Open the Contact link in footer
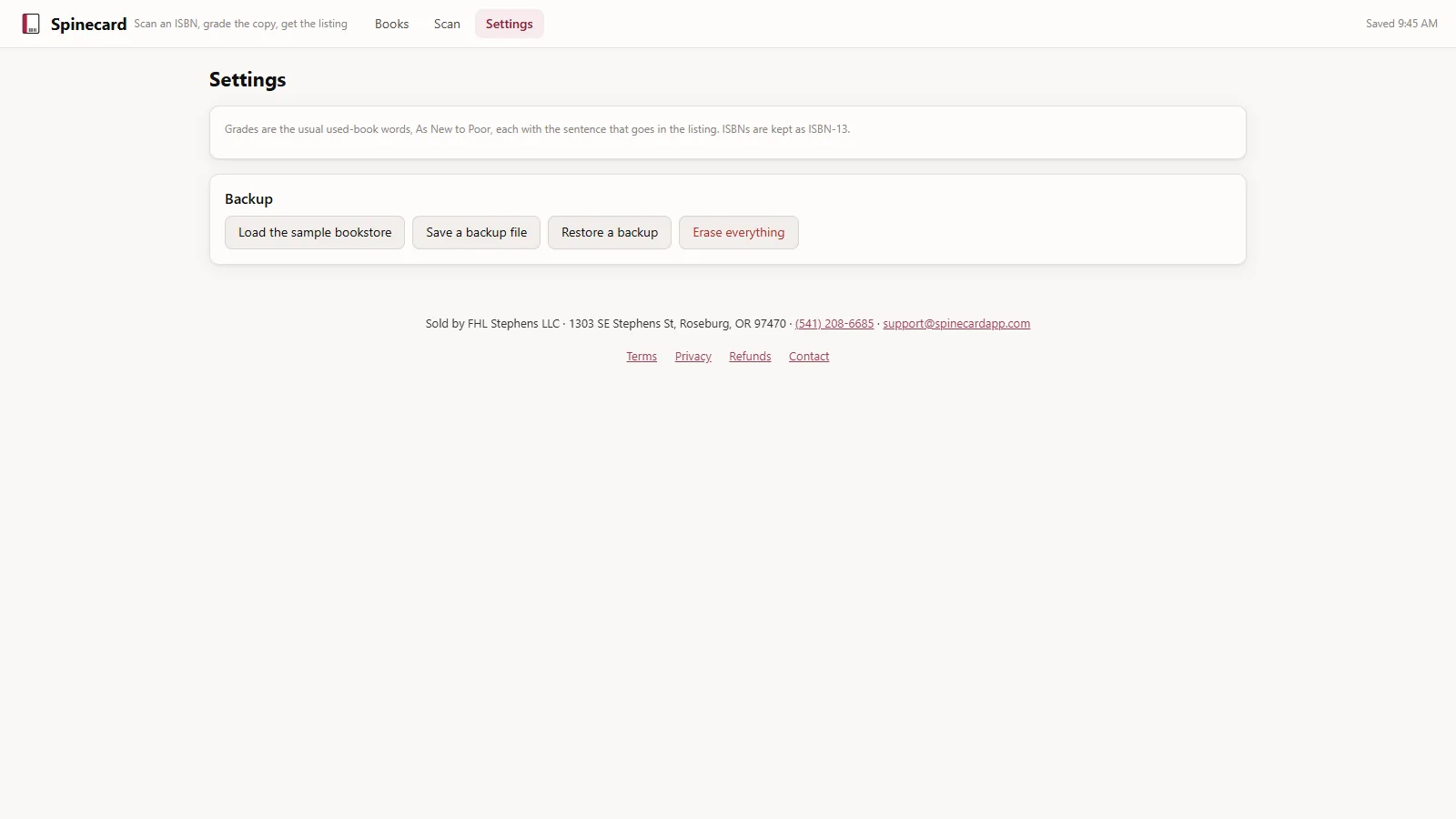The image size is (1456, 819). (x=809, y=356)
